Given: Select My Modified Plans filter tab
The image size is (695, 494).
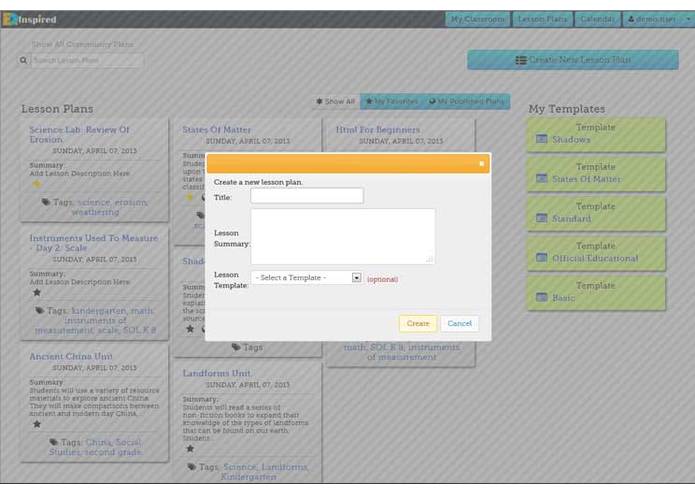Looking at the screenshot, I should (x=466, y=101).
